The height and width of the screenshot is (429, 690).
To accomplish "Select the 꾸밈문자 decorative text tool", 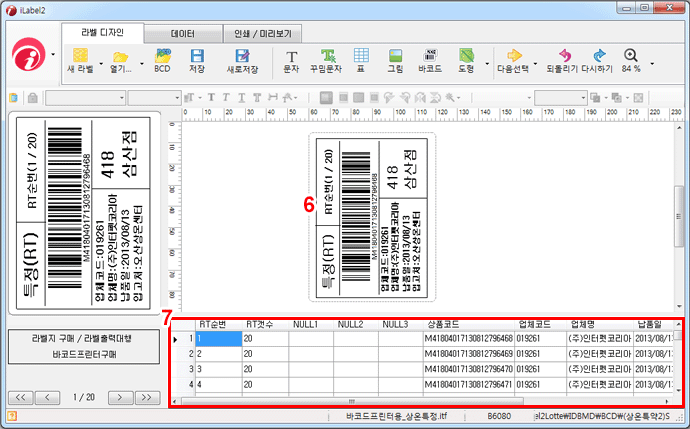I will [326, 60].
